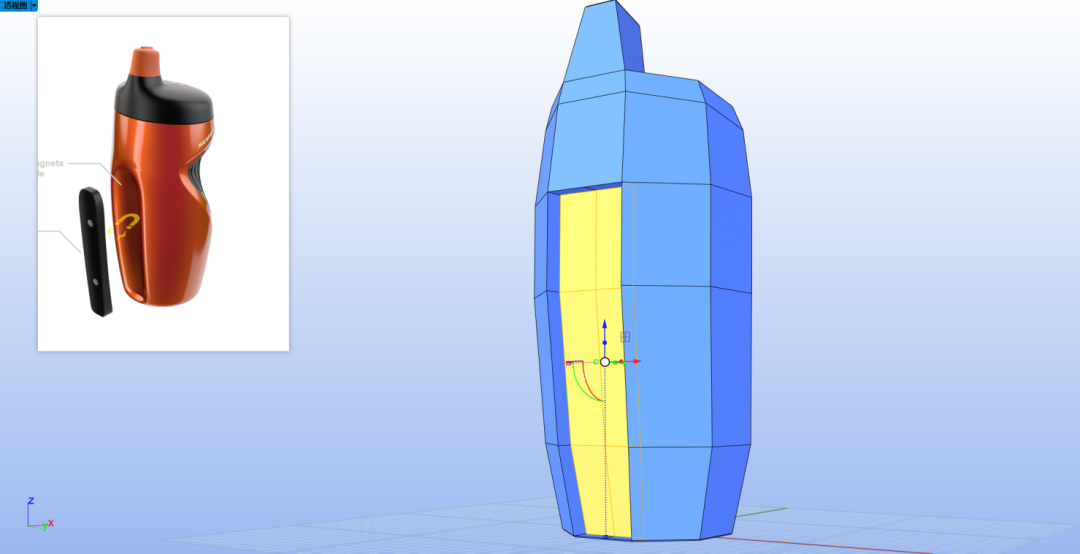Click the 透视图 viewport title label
The image size is (1080, 554).
click(x=15, y=6)
